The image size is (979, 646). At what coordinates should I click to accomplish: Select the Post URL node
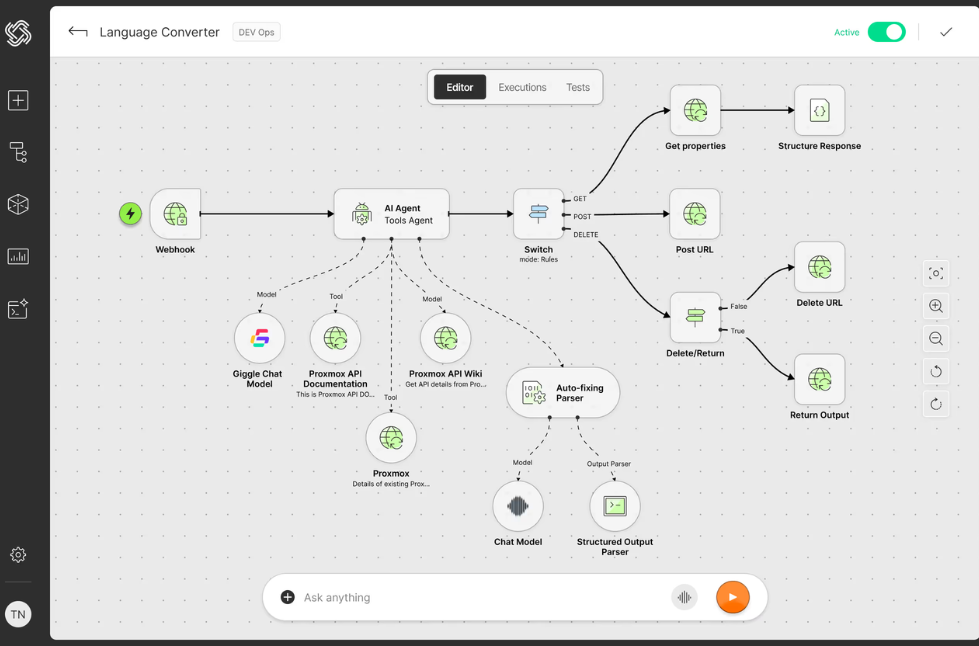click(695, 214)
